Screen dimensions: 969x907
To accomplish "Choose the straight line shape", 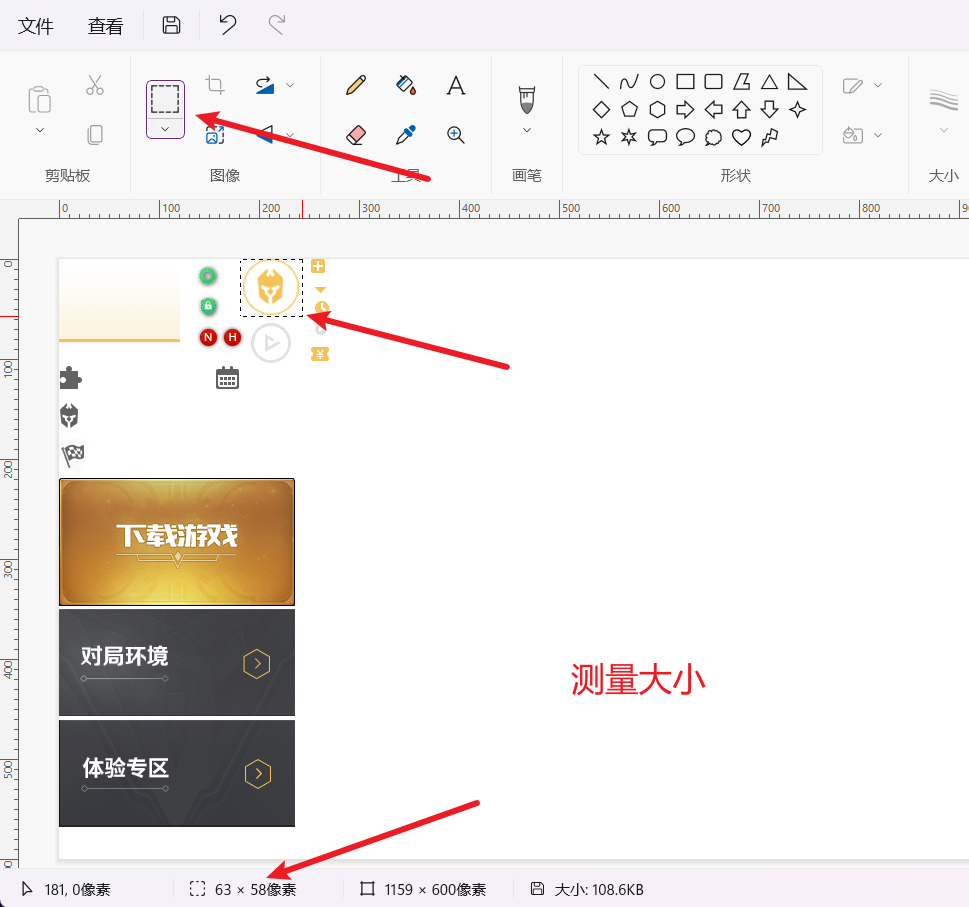I will [601, 82].
